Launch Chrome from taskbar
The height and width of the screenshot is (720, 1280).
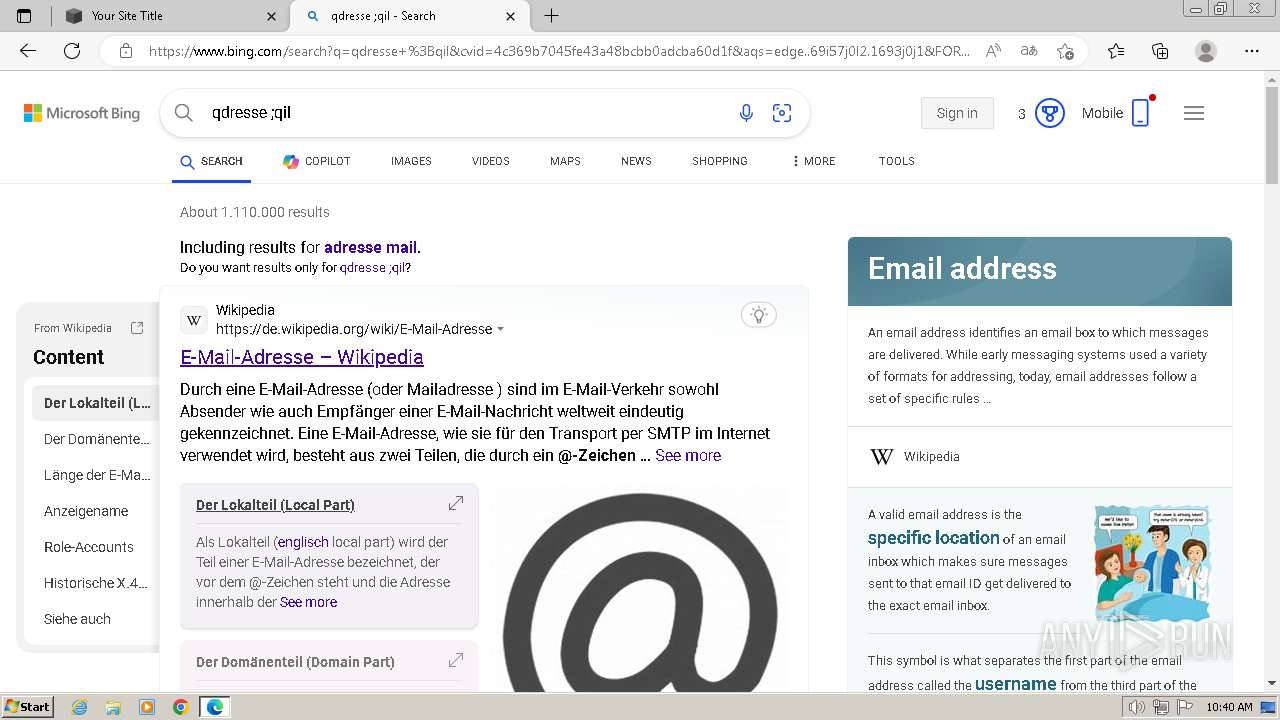(181, 707)
